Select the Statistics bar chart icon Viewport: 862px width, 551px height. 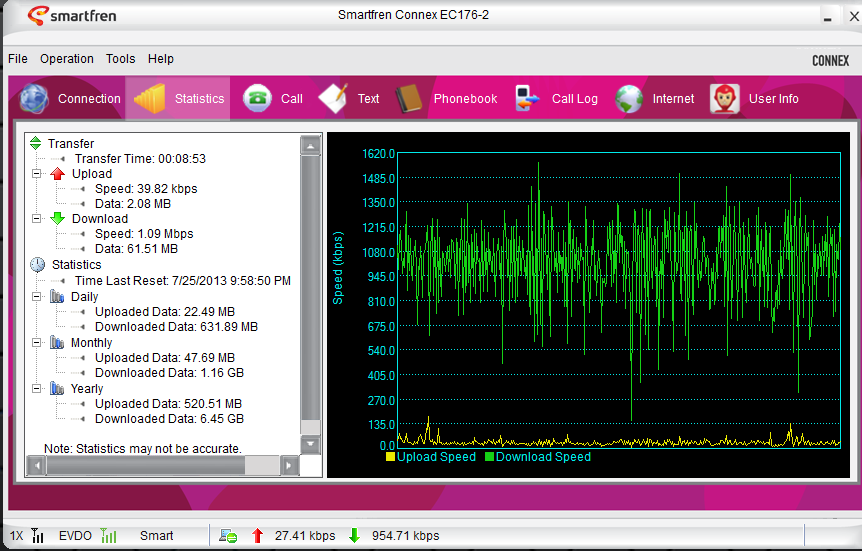pos(150,98)
